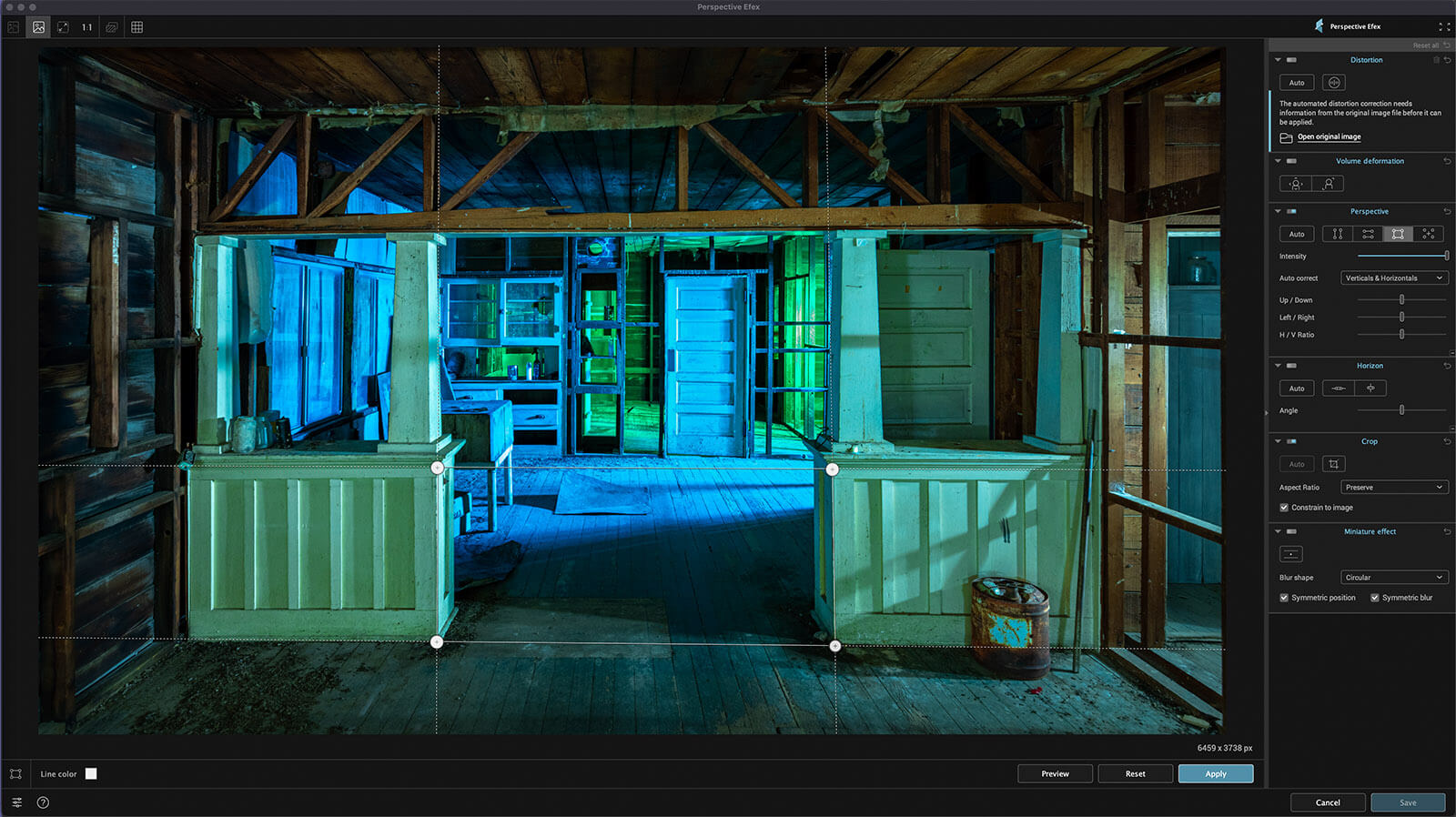Screen dimensions: 1456x817
Task: Choose the 8-point perspective tool
Action: tap(1428, 234)
